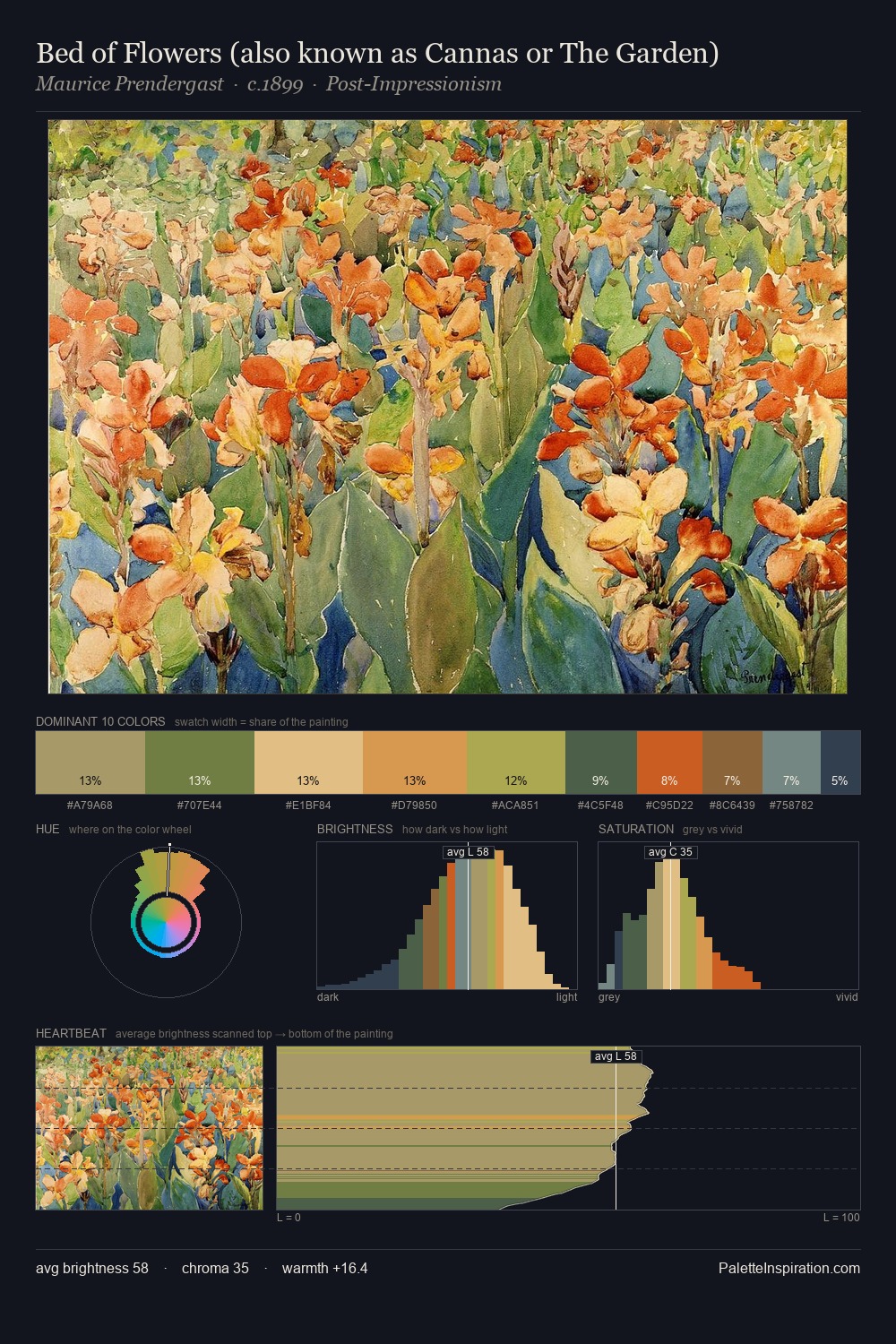This screenshot has height=1344, width=896.
Task: Click the 'light' brightness axis label
Action: [x=566, y=996]
